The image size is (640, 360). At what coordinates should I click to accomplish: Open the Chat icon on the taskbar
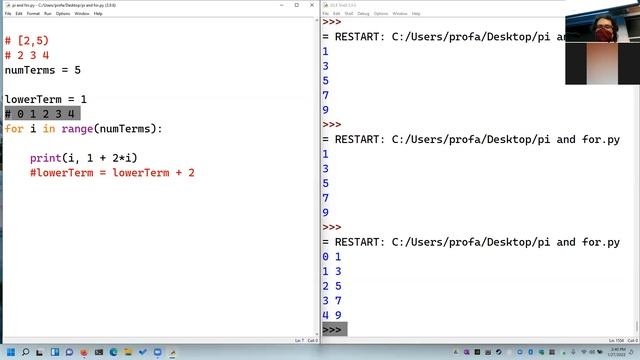point(69,352)
